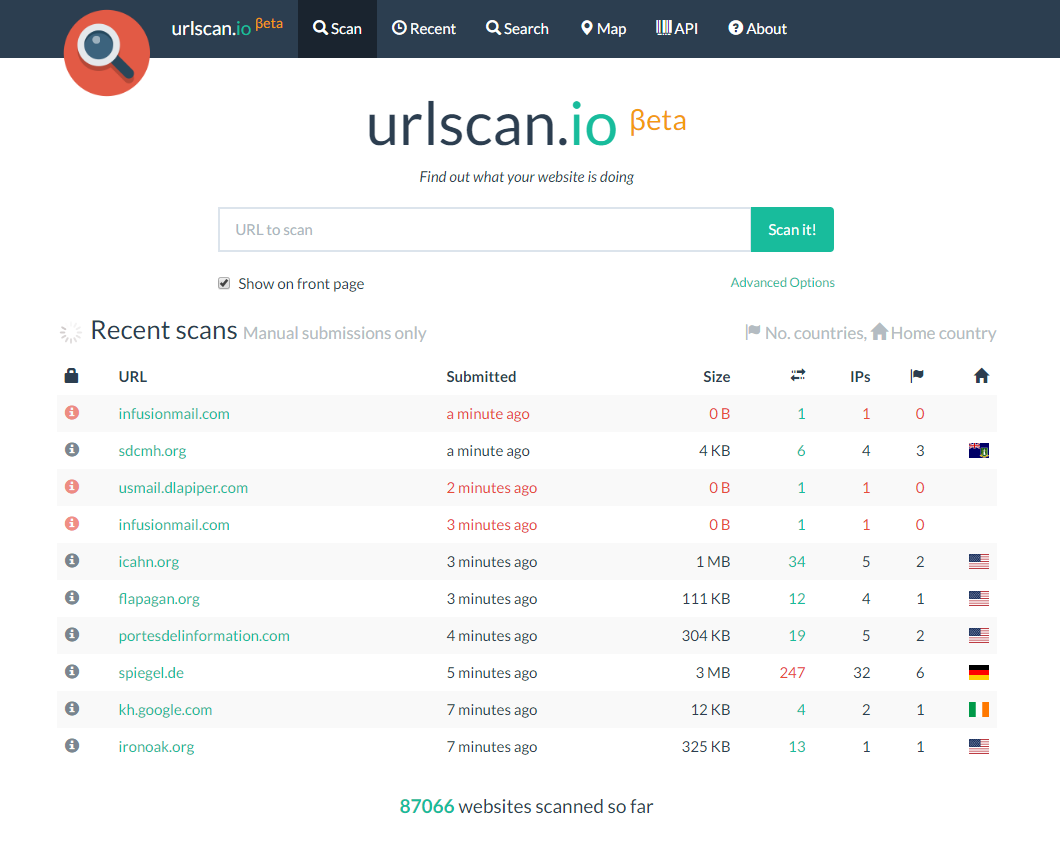This screenshot has height=846, width=1060.
Task: Expand the Advanced Options section
Action: click(x=782, y=282)
